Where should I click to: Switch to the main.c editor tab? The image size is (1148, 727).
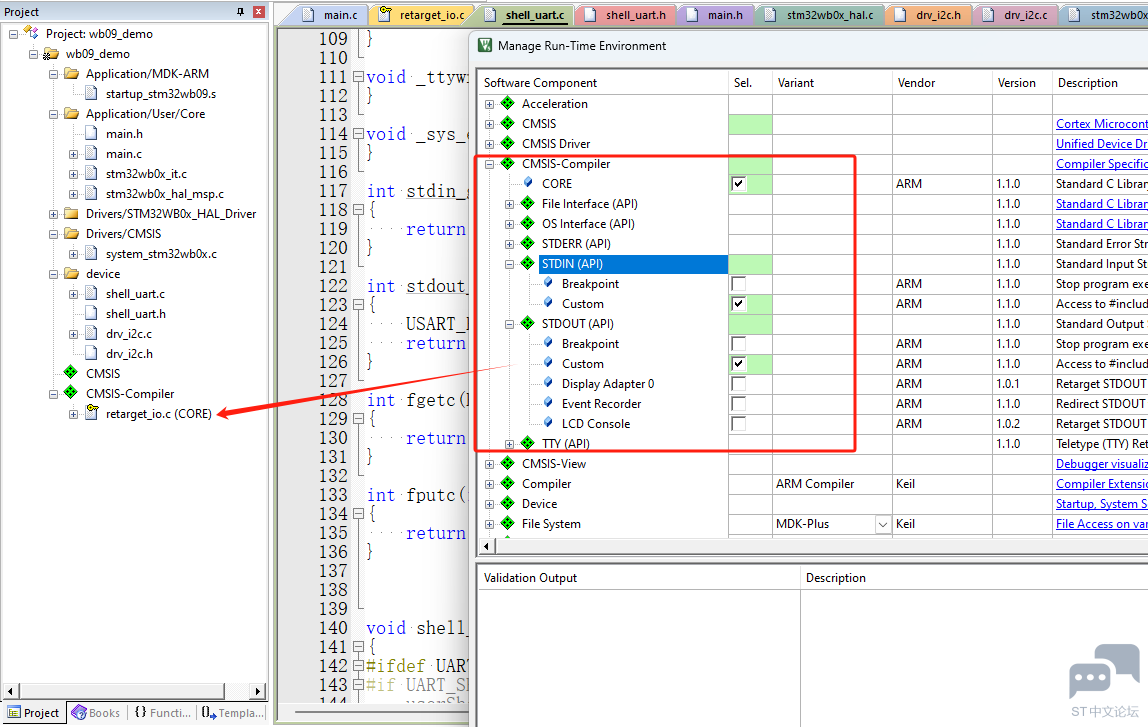[331, 15]
